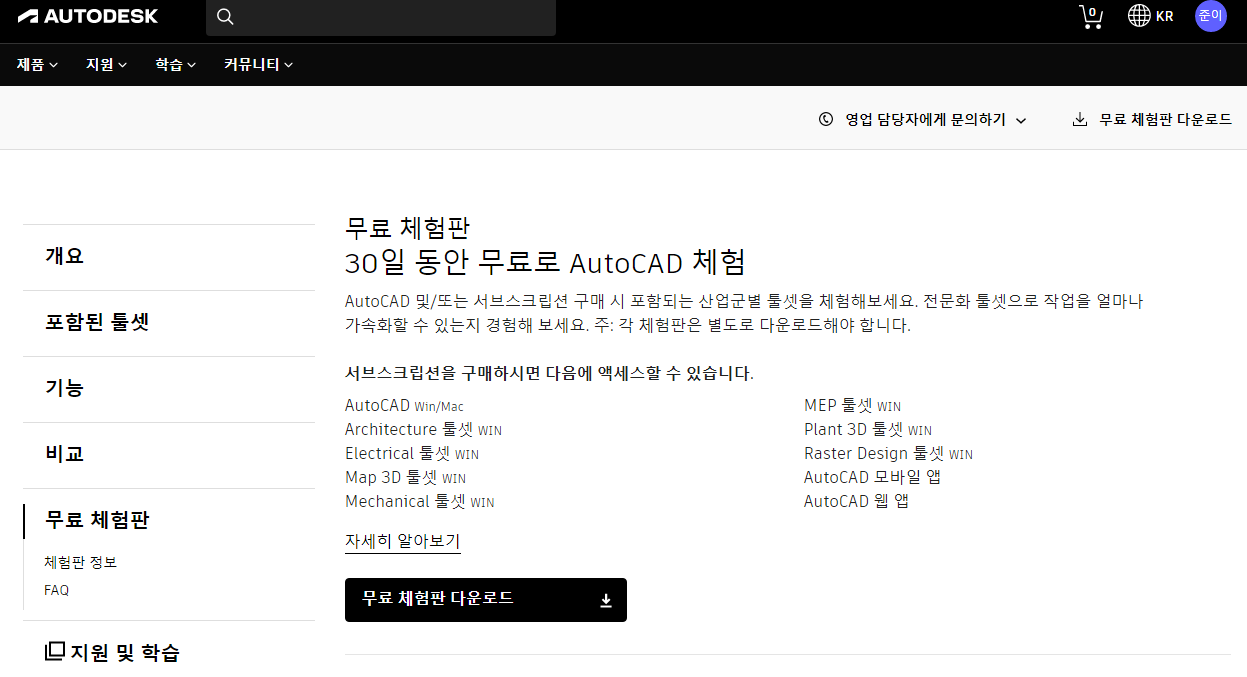
Task: Click the Raster Design 툴셋 WIN entry
Action: click(x=888, y=454)
